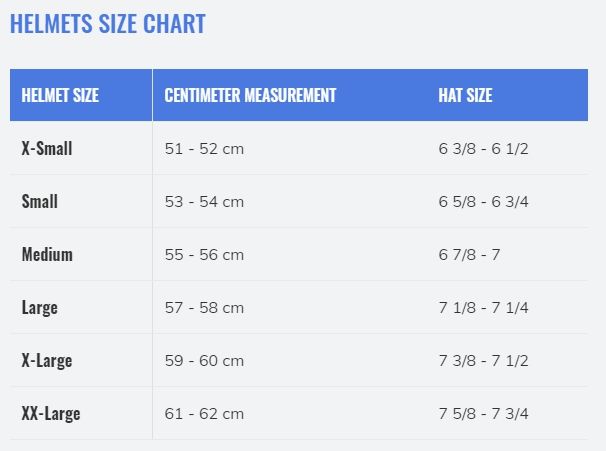Select the 61 - 62 cm cell
The image size is (606, 451).
(204, 414)
